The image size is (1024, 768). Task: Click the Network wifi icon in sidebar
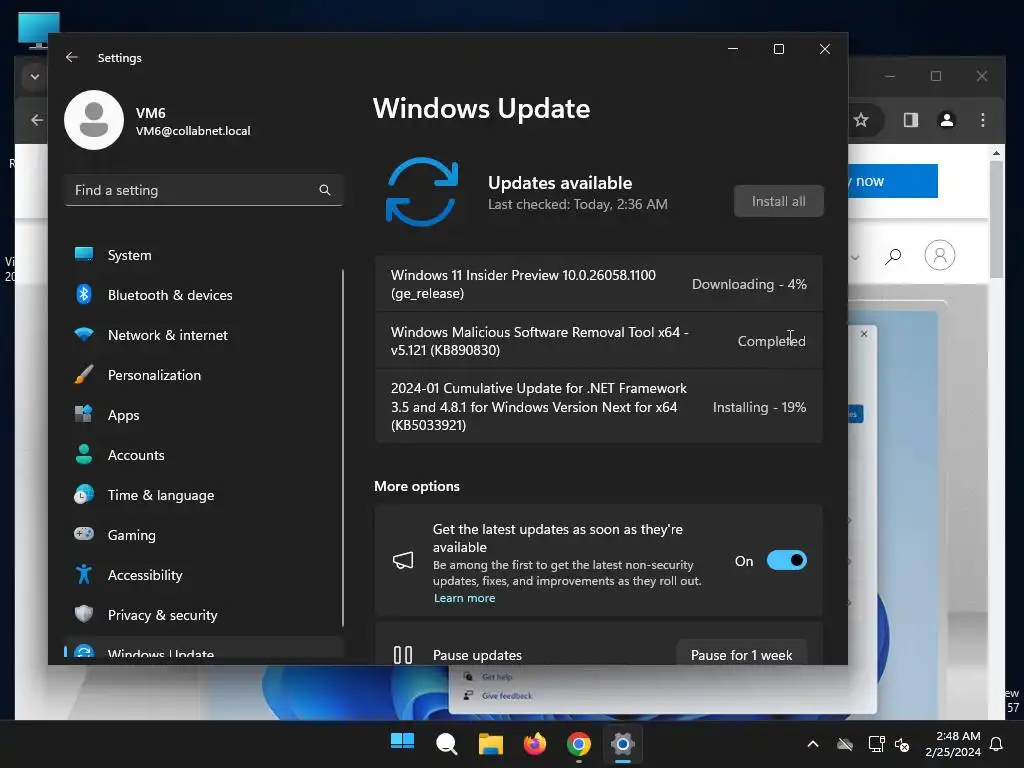(84, 334)
